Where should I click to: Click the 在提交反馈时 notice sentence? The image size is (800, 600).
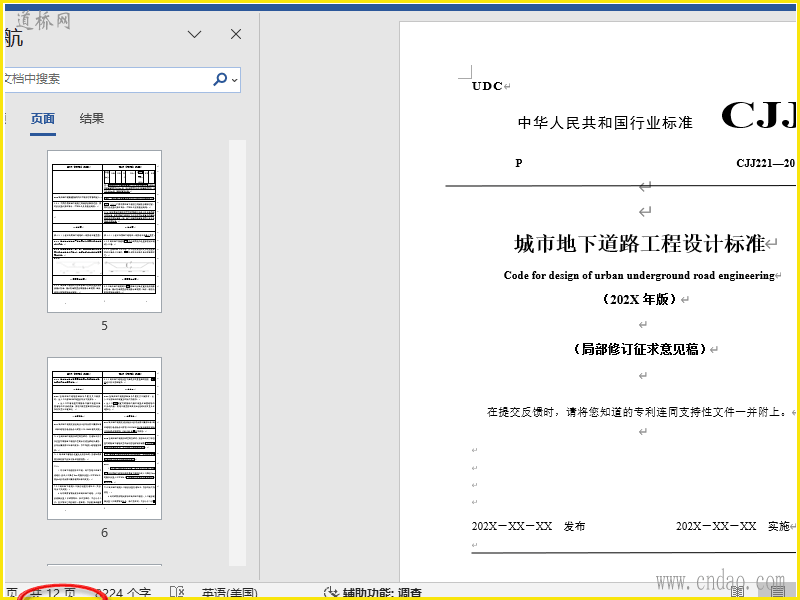point(637,412)
